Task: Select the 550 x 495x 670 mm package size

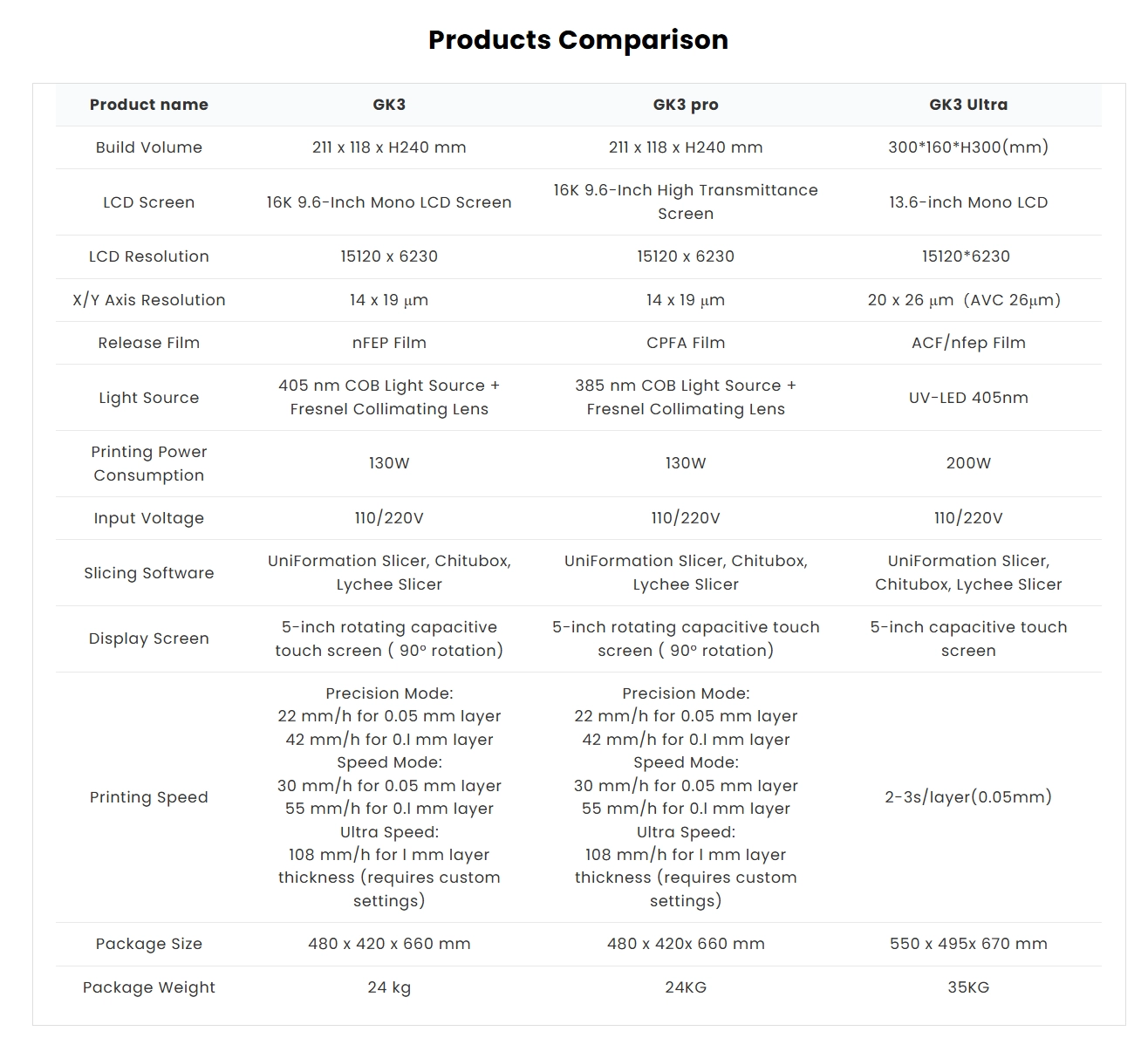Action: pyautogui.click(x=968, y=944)
